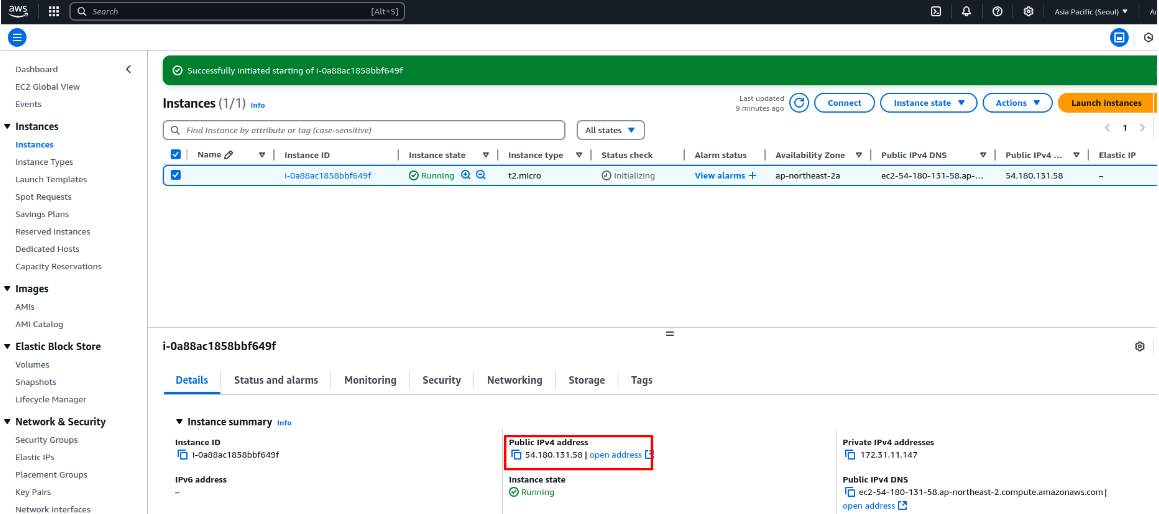Viewport: 1159px width, 514px height.
Task: Collapse sidebar with the chevron next to Dashboard
Action: 128,69
